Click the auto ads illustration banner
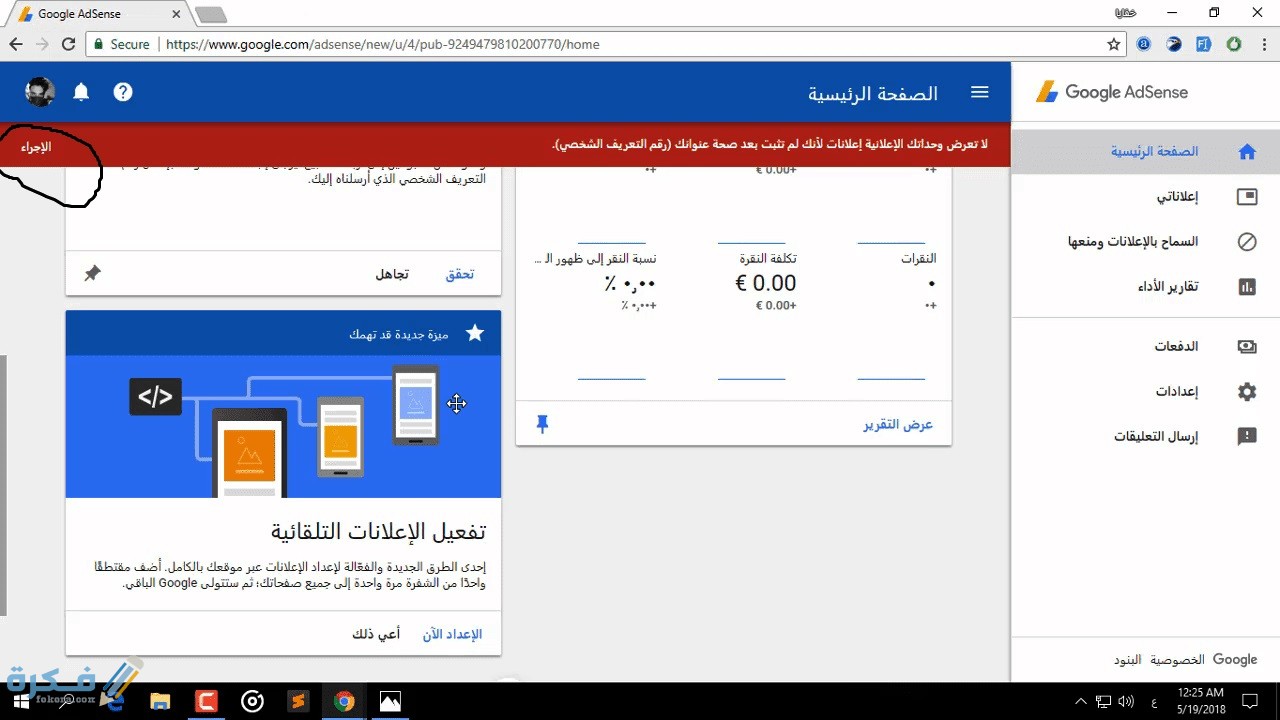Screen dimensions: 1280x720 [x=283, y=426]
